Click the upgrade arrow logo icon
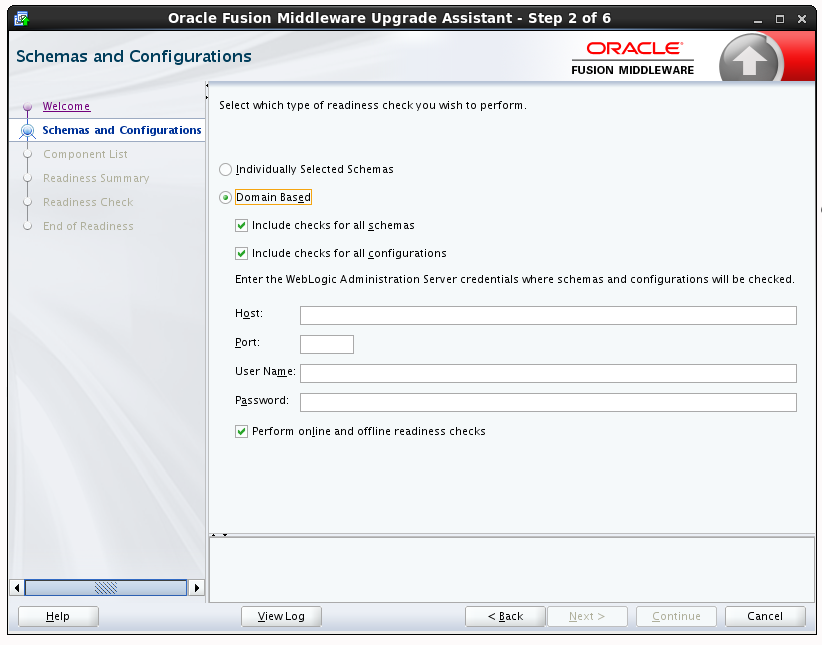 coord(751,59)
